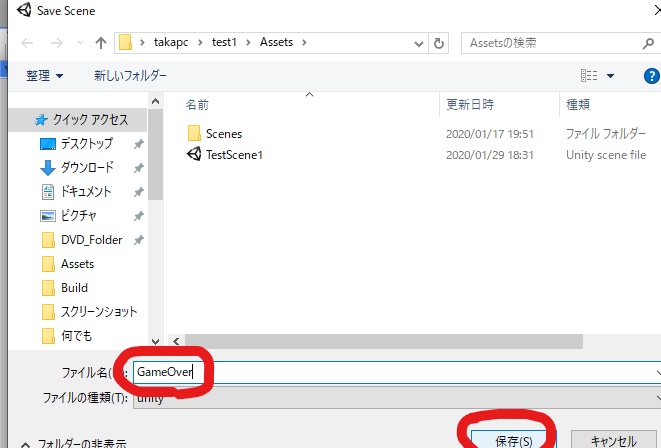This screenshot has width=661, height=448.
Task: Sort by the 名前 column header
Action: pyautogui.click(x=197, y=105)
